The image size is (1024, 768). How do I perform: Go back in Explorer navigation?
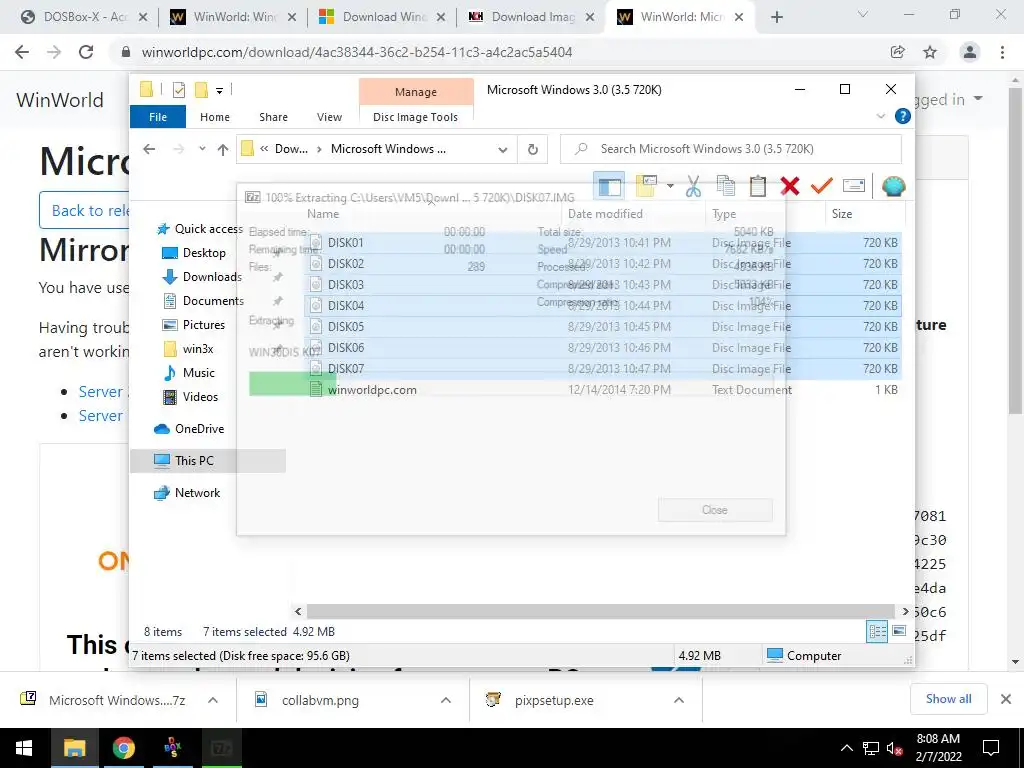pyautogui.click(x=150, y=150)
